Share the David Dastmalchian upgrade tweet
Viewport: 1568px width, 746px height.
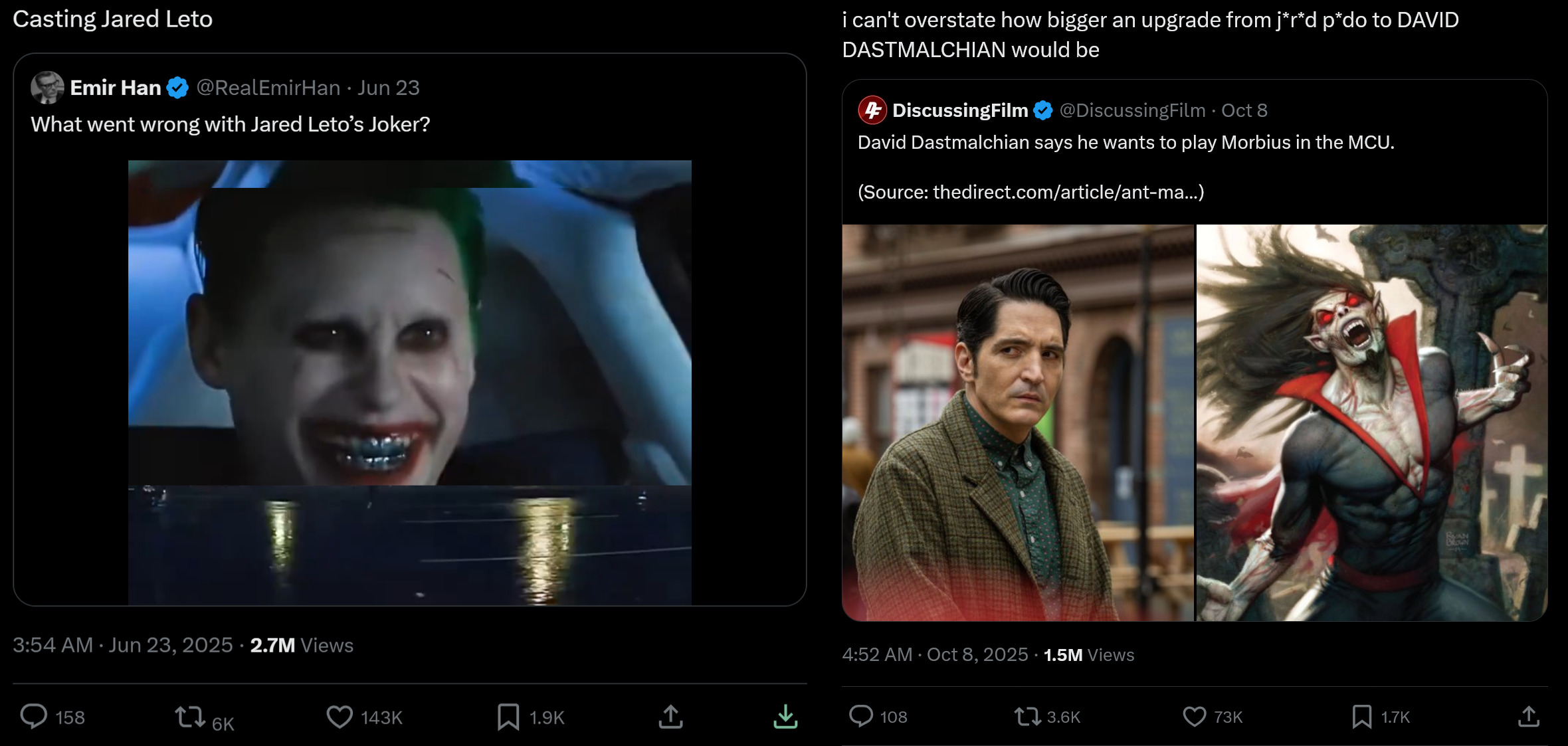click(x=1528, y=716)
